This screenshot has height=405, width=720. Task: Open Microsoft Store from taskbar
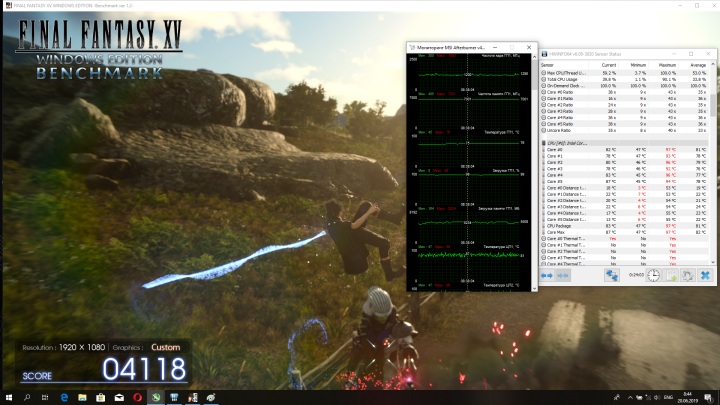(x=101, y=397)
